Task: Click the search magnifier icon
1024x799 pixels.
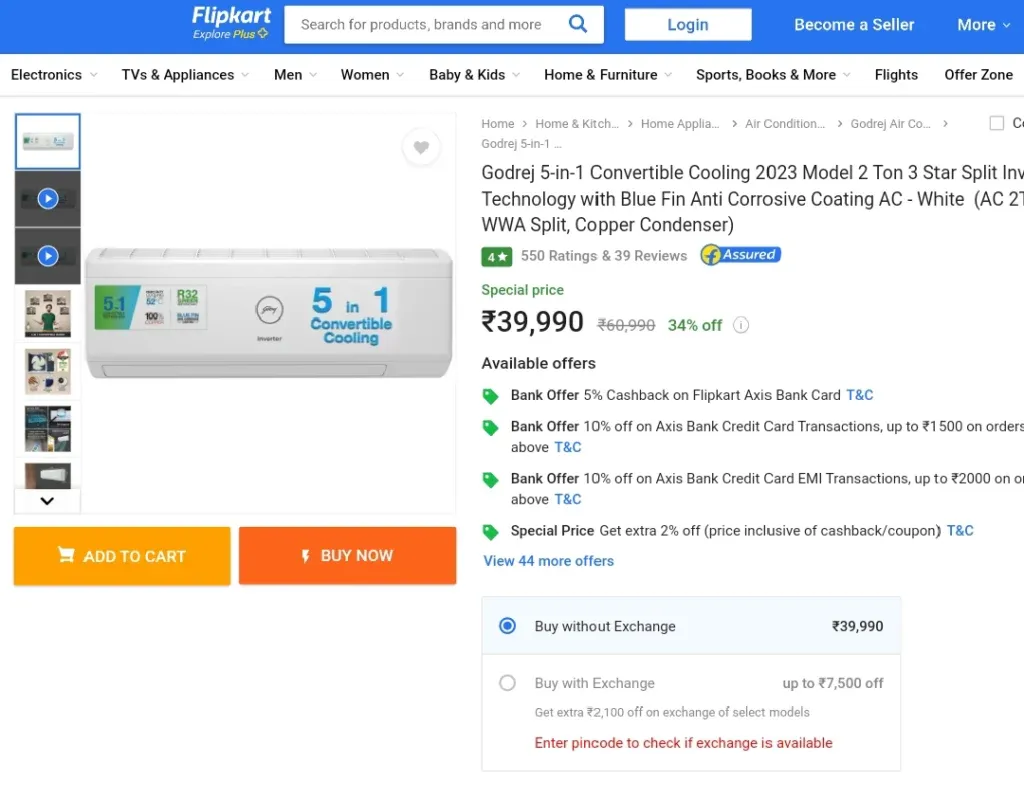Action: tap(578, 24)
